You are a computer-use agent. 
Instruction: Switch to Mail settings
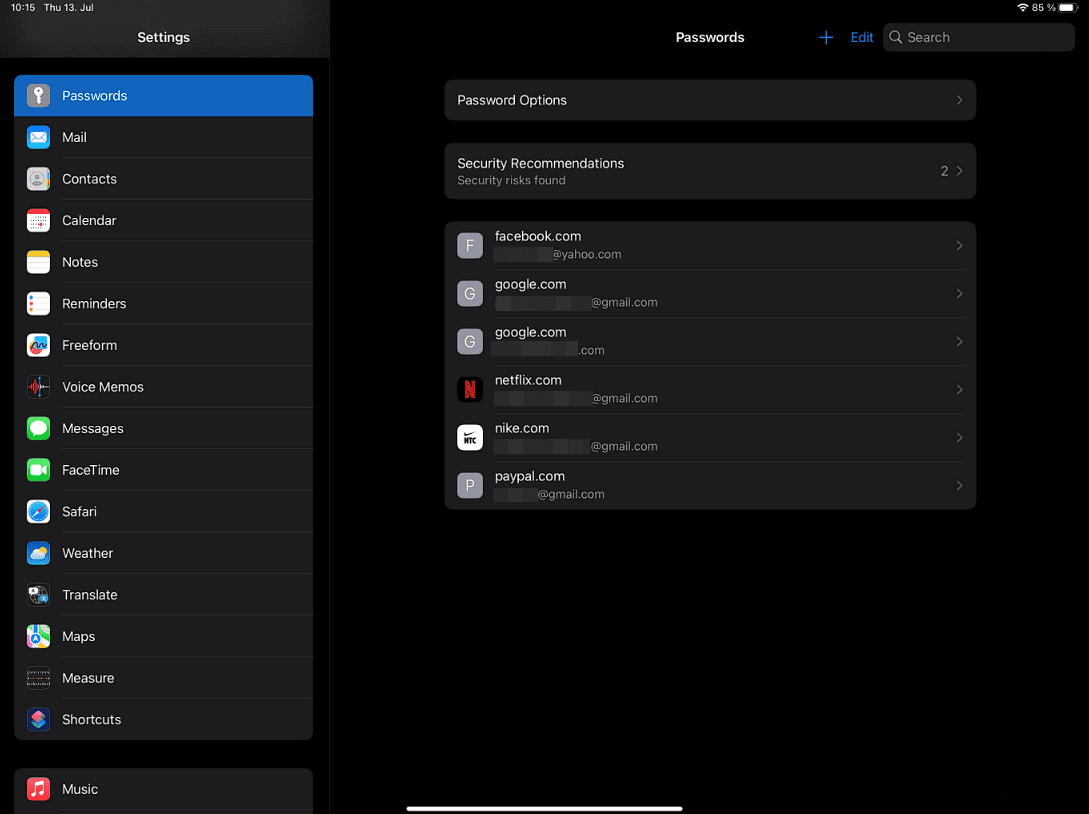pos(163,138)
